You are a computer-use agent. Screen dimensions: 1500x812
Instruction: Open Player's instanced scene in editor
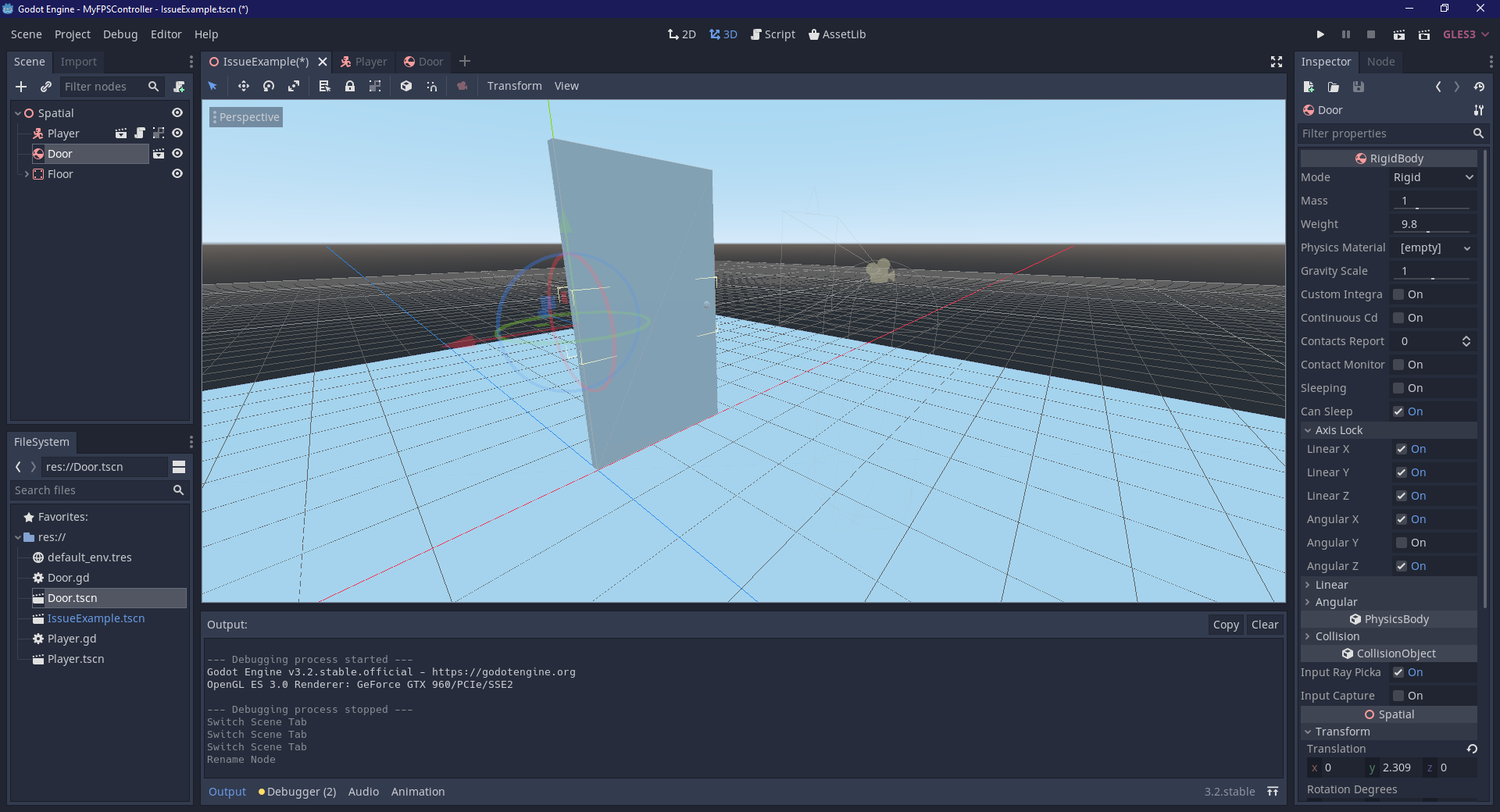(x=121, y=134)
